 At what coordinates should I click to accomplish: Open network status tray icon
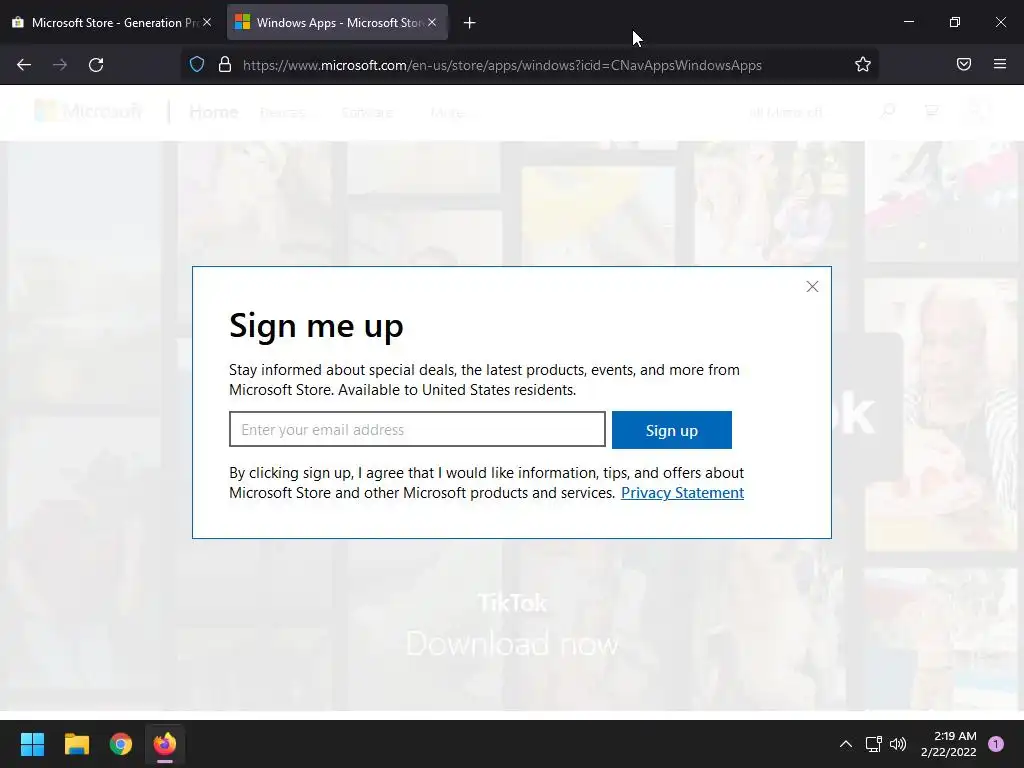(873, 744)
